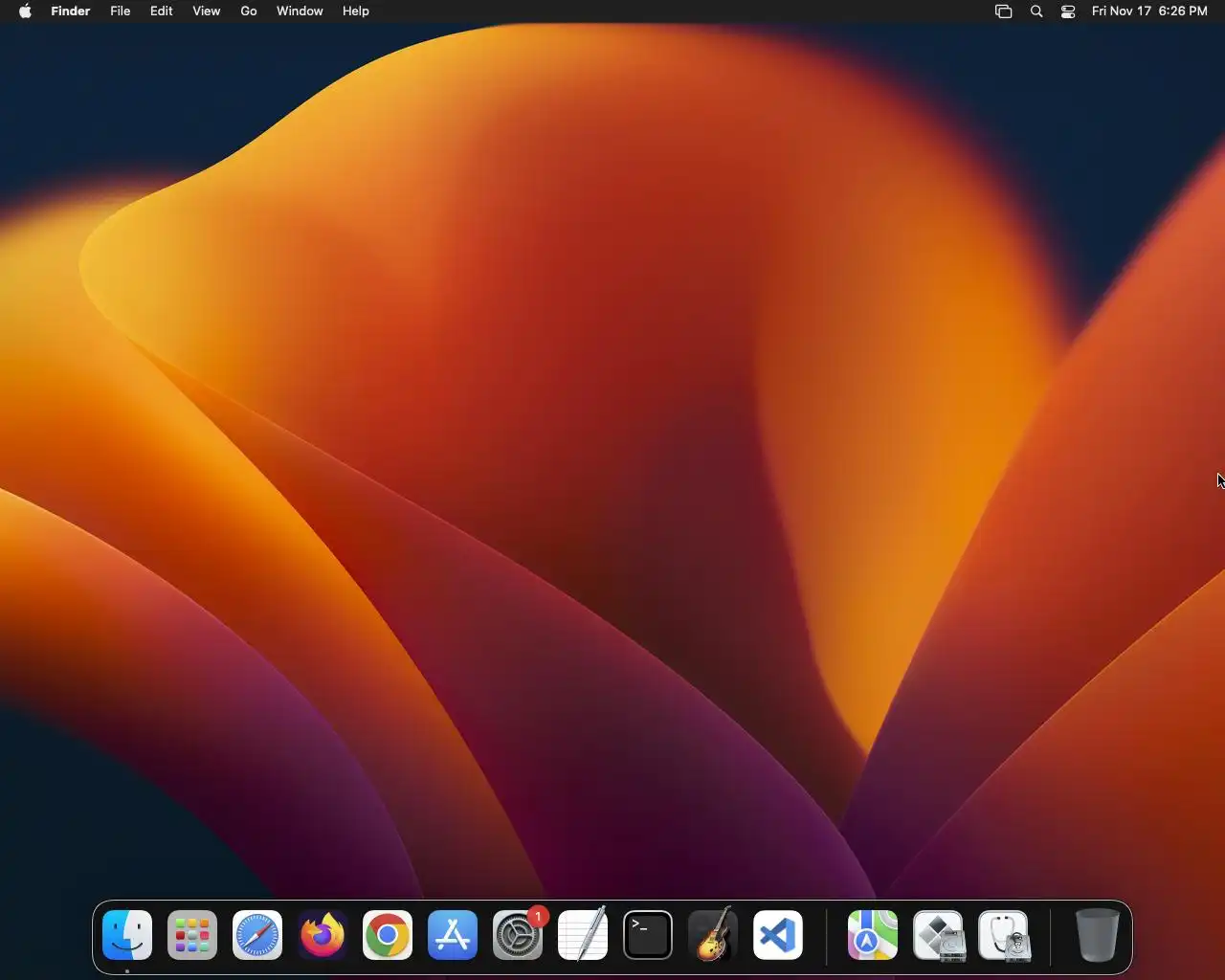Open the Help menu

(x=356, y=11)
